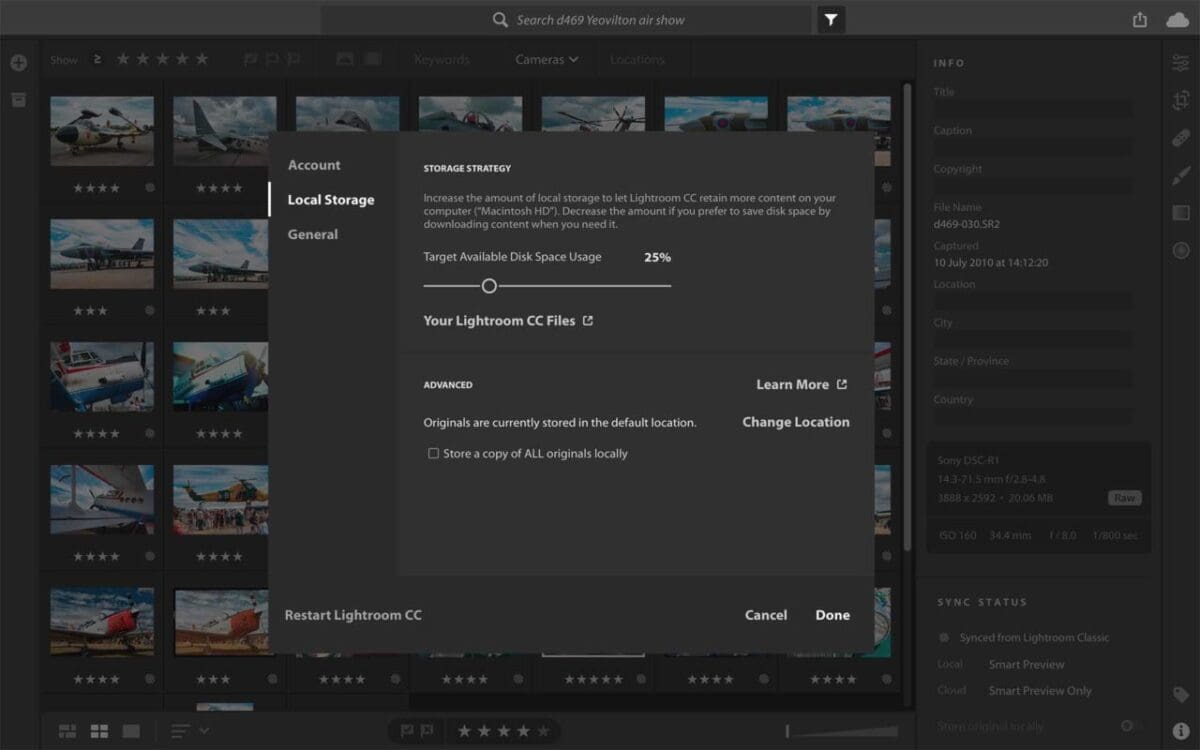Open the rating operator ≥ dropdown
Viewport: 1200px width, 750px height.
click(97, 59)
